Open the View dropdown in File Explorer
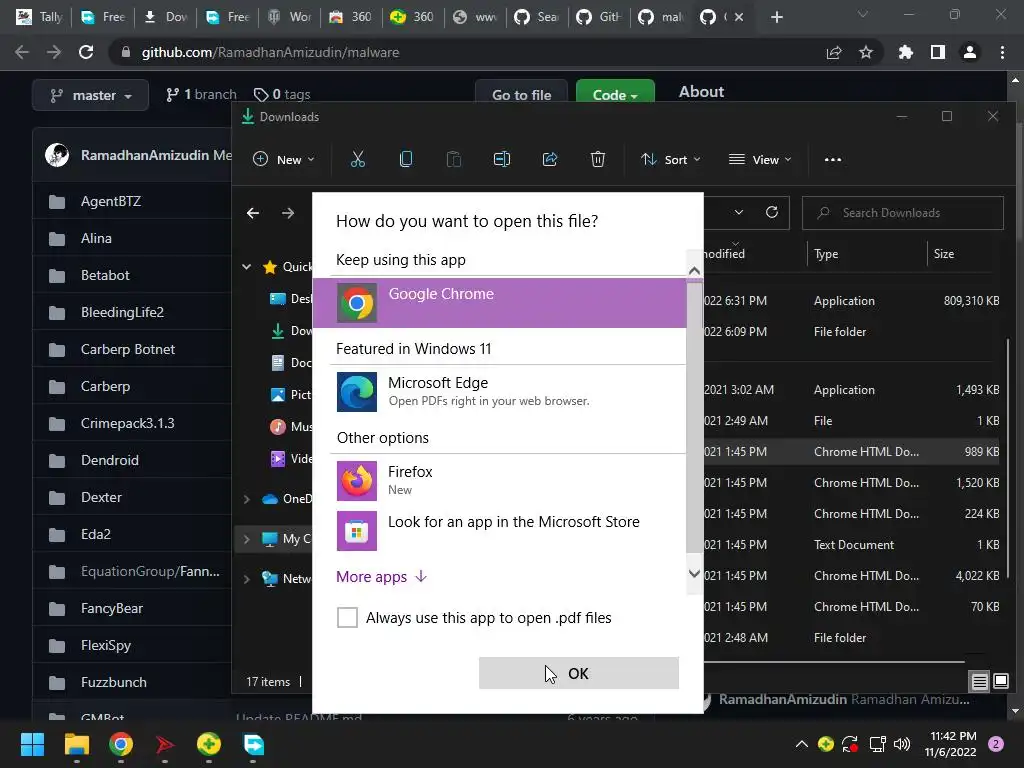The width and height of the screenshot is (1024, 768). click(760, 159)
